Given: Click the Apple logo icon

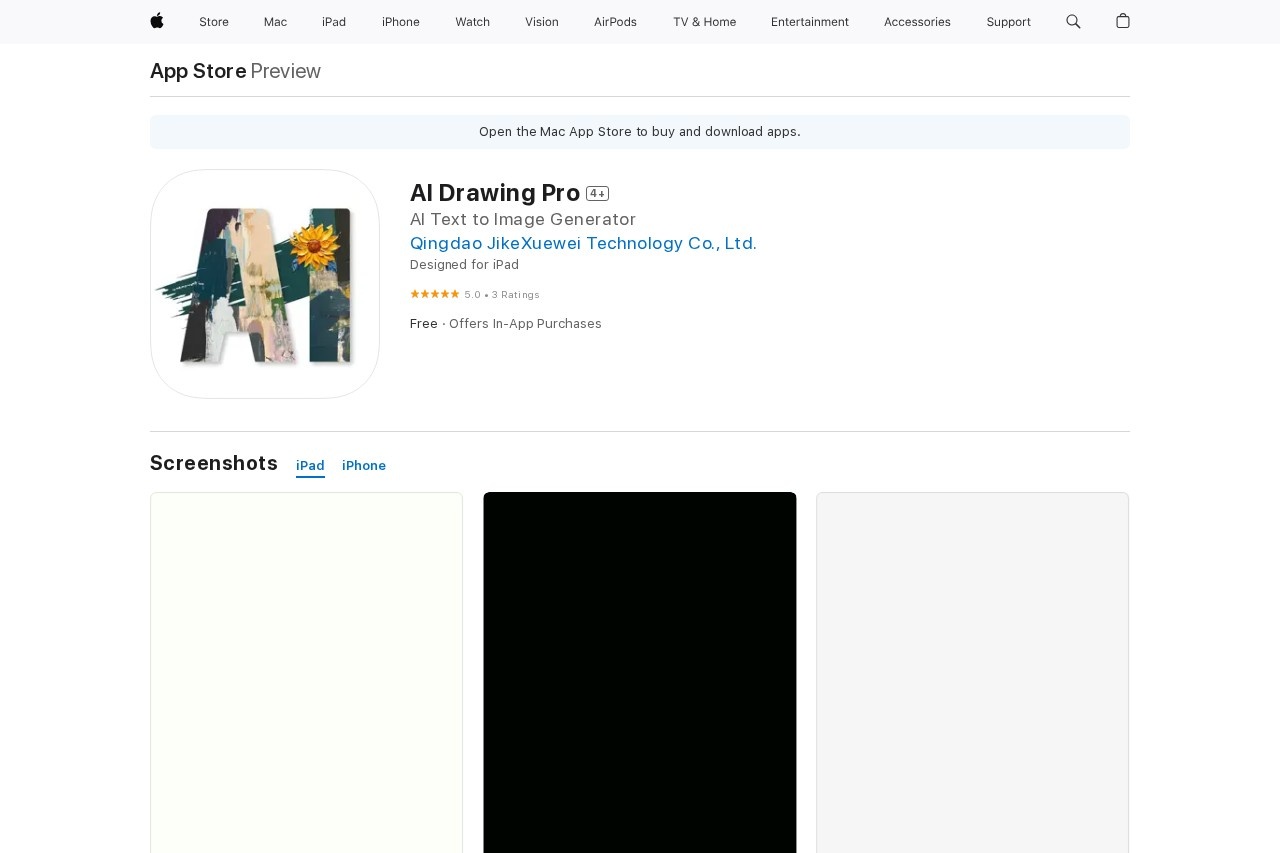Looking at the screenshot, I should pyautogui.click(x=157, y=21).
